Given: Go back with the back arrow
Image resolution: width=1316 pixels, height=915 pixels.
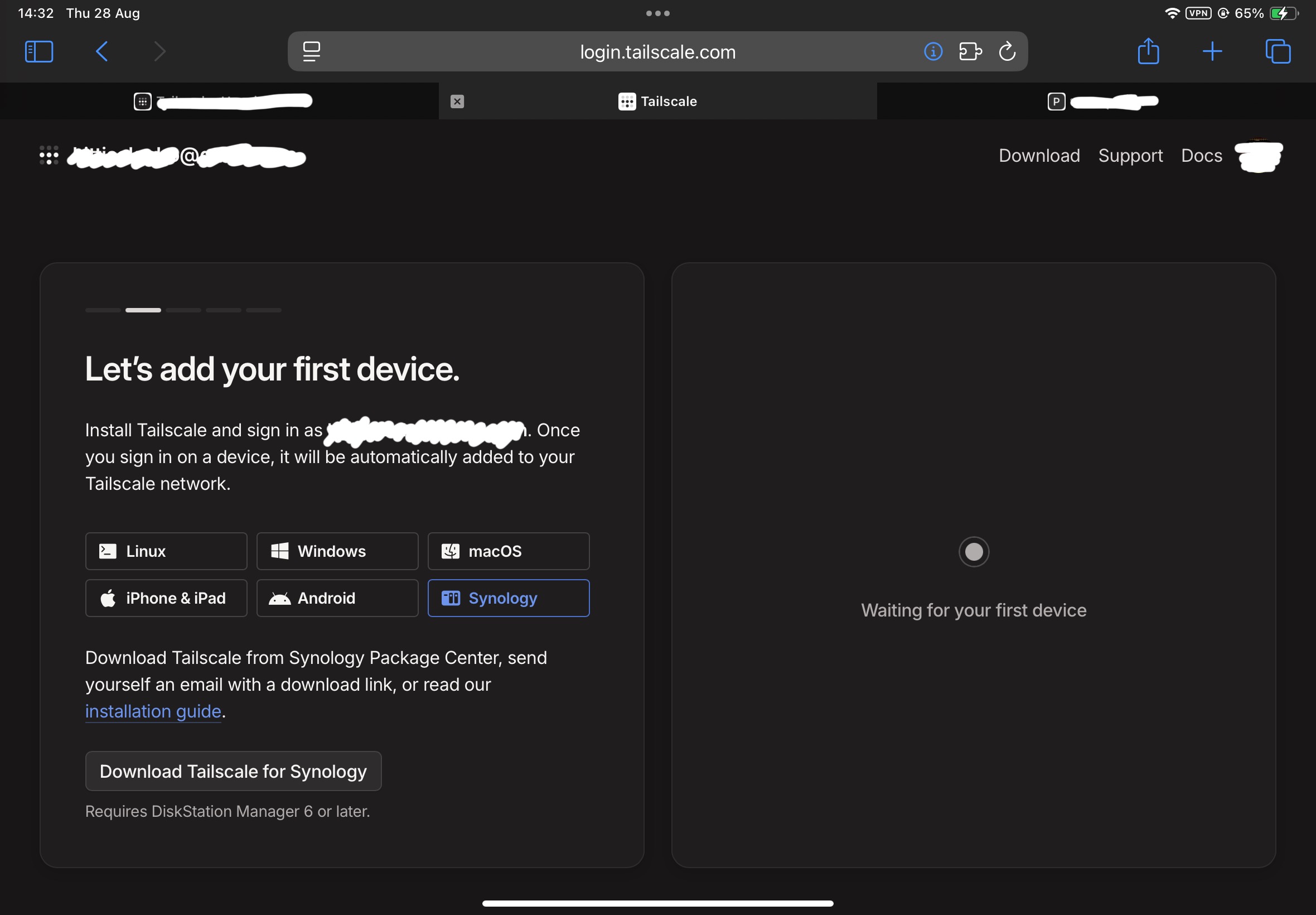Looking at the screenshot, I should click(102, 51).
